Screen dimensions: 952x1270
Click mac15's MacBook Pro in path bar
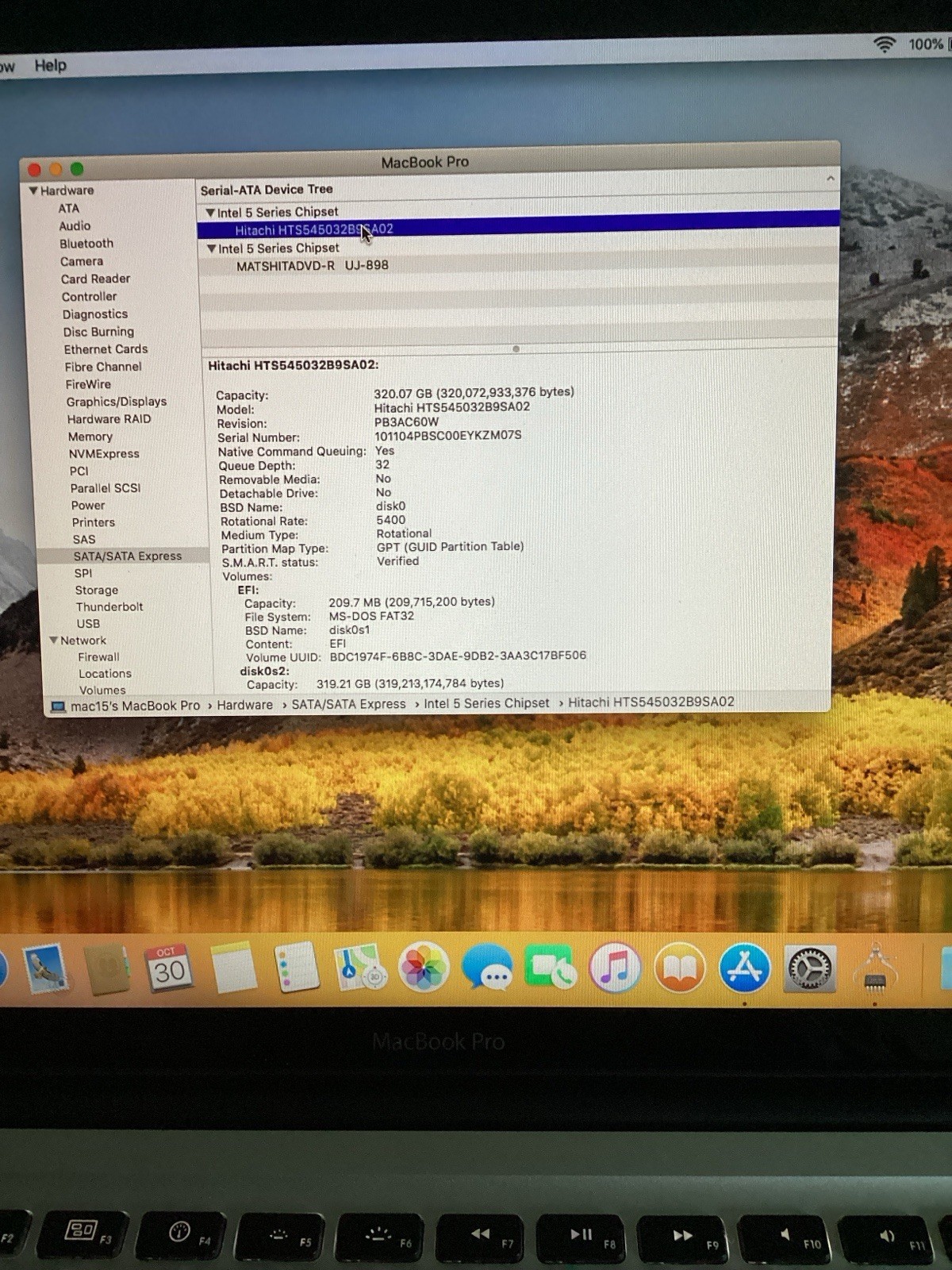tap(135, 706)
